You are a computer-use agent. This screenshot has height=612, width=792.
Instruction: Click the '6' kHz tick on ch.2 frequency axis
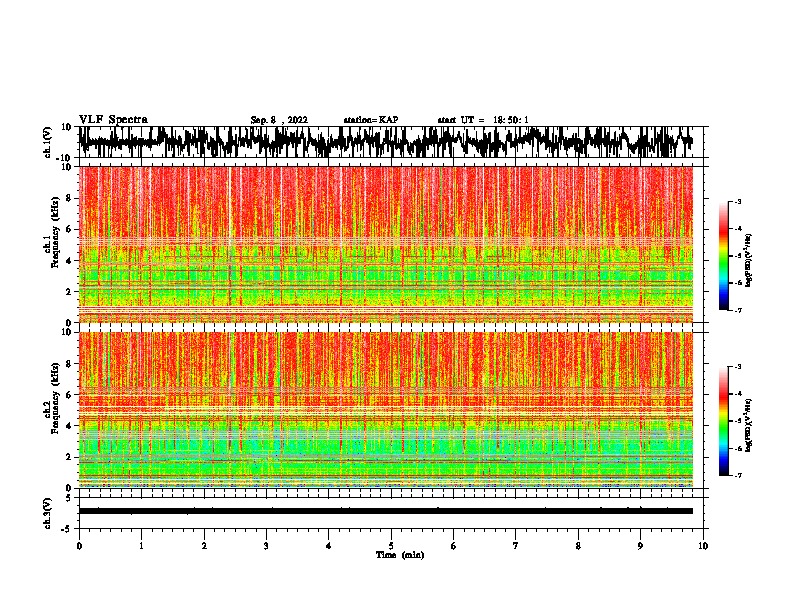click(70, 395)
